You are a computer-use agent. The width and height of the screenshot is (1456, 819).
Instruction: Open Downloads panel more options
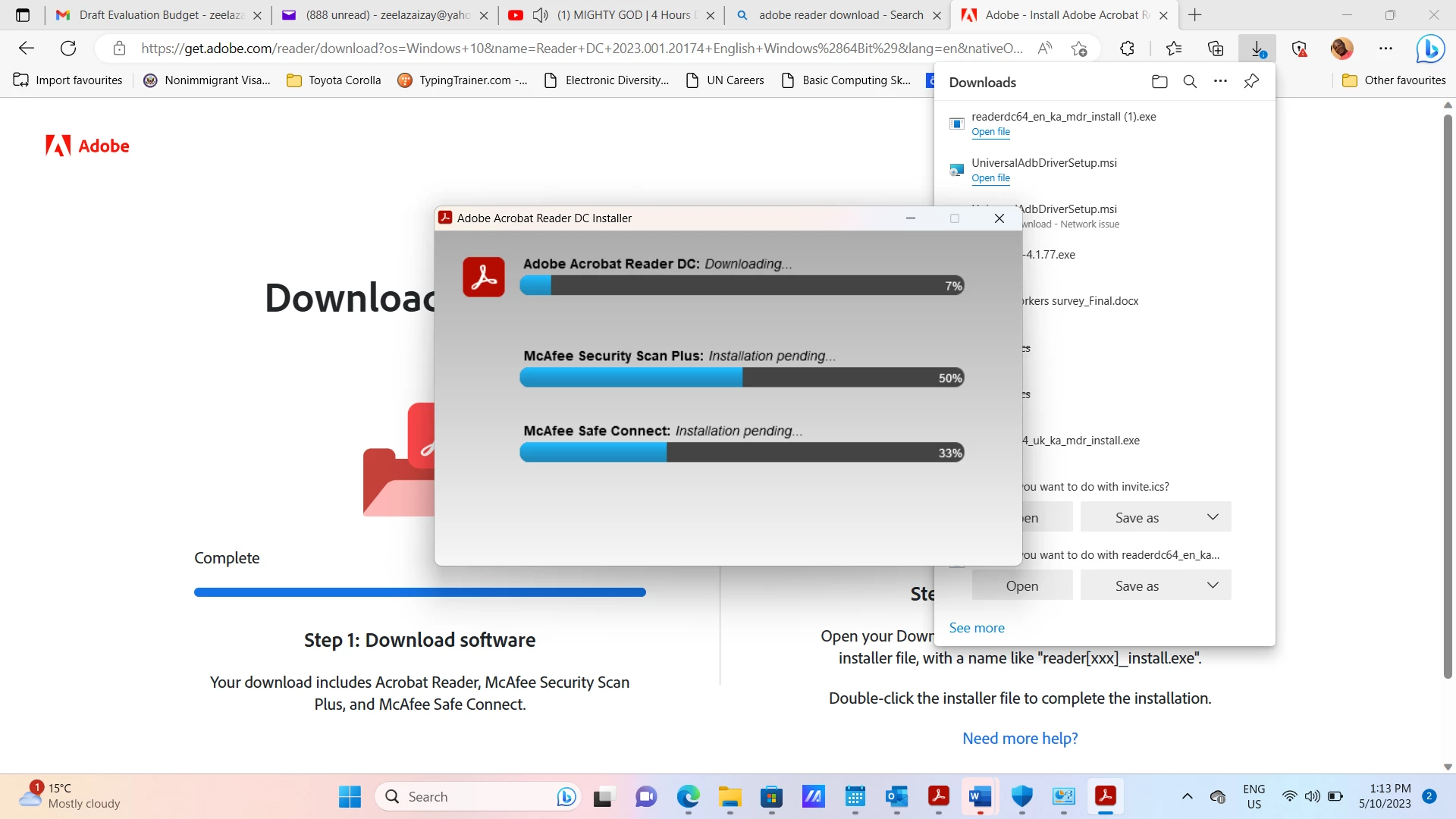[1220, 81]
